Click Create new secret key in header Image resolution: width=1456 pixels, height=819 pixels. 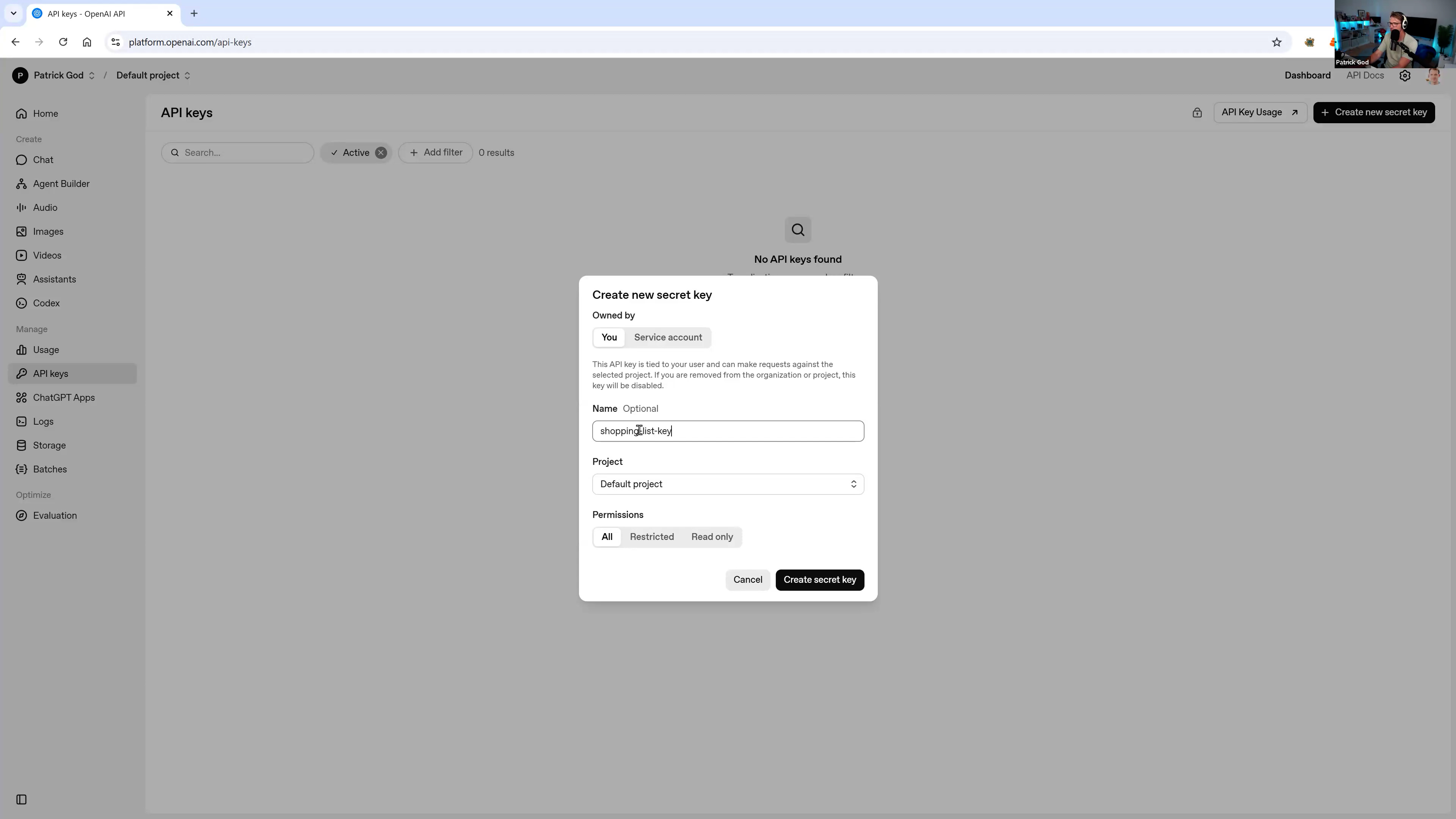1374,113
